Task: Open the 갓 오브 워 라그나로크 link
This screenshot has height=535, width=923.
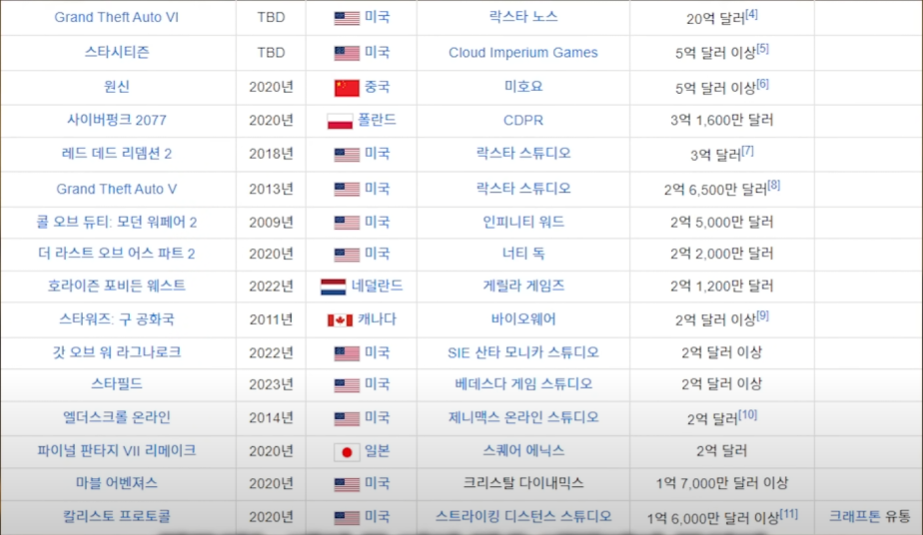Action: 117,353
